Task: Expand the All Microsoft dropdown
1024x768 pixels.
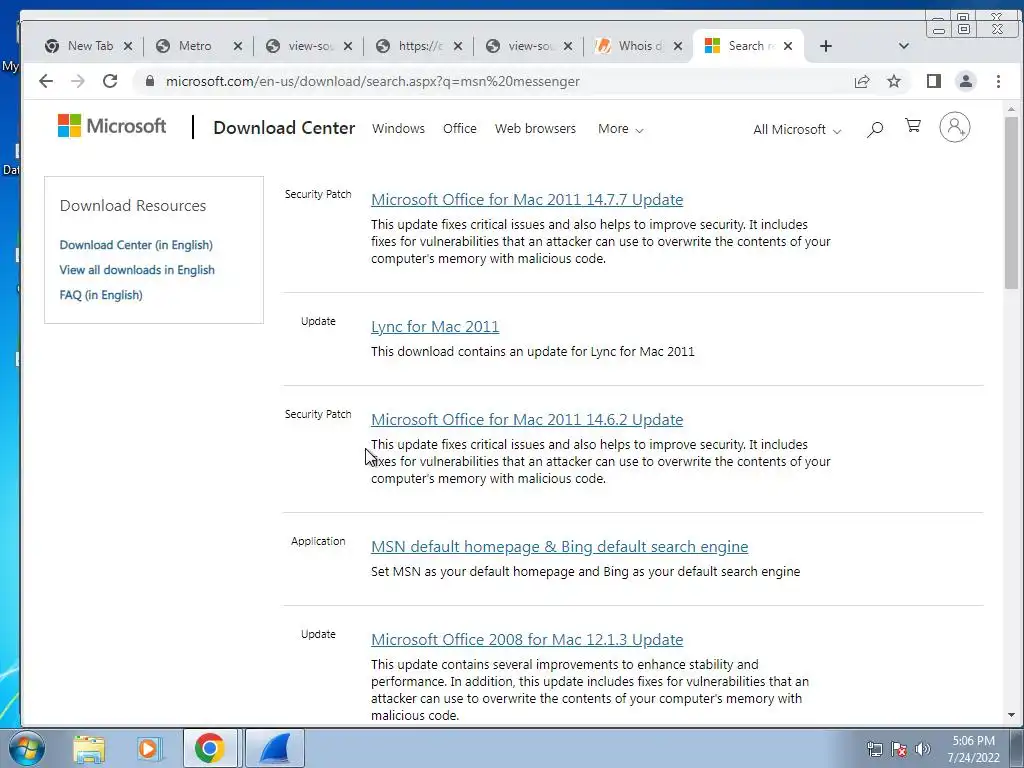Action: click(797, 129)
